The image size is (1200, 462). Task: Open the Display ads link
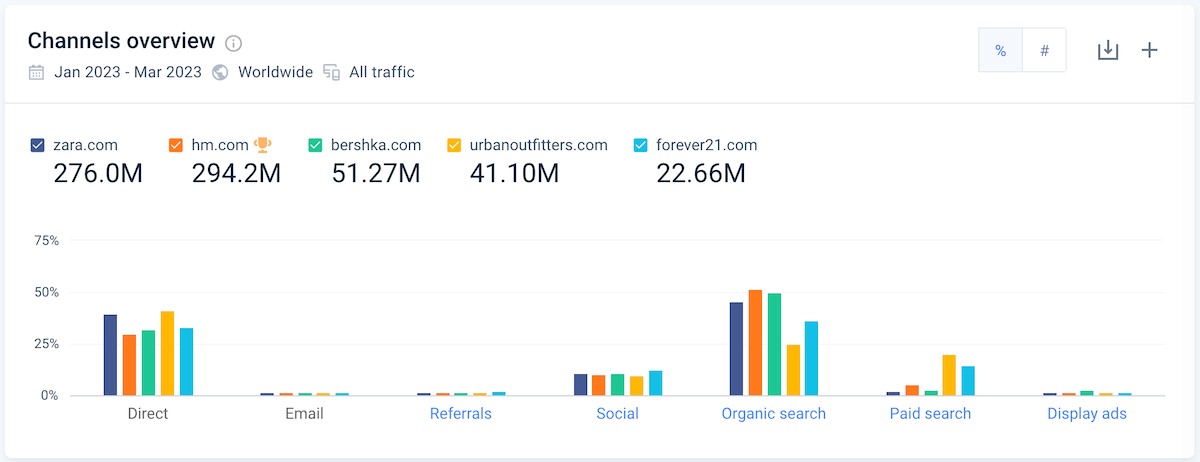tap(1087, 413)
